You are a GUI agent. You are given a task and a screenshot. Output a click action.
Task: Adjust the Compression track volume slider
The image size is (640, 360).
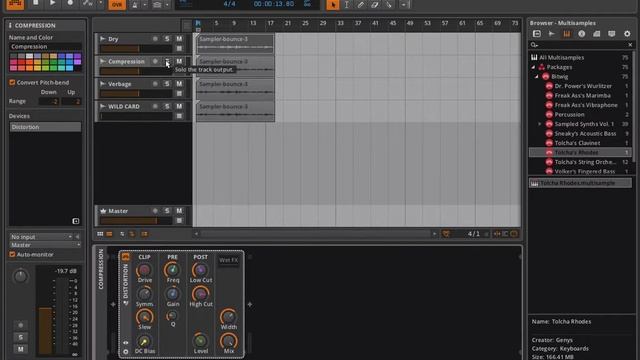[x=136, y=71]
